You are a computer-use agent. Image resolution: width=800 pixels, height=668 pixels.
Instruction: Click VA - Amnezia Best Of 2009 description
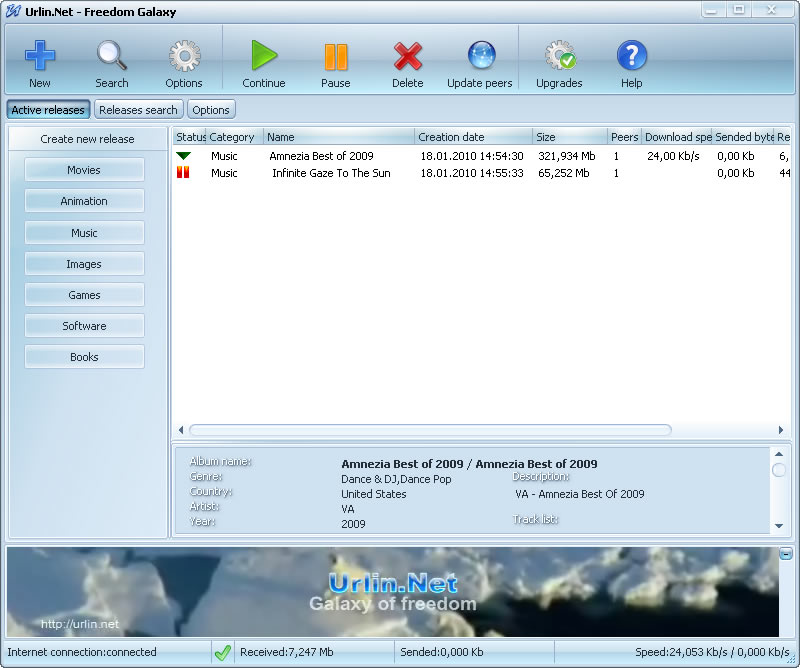coord(580,494)
